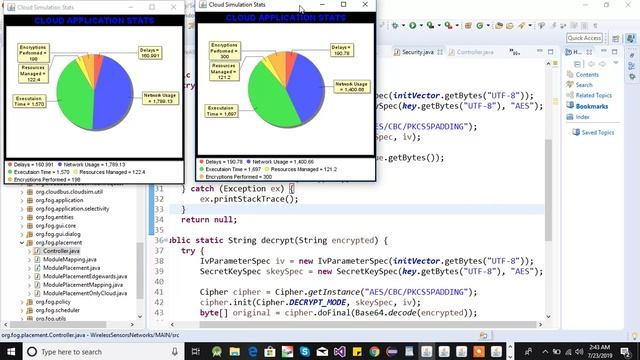Open the Contents link in Help
Viewport: 640px width, 360px height.
[587, 75]
